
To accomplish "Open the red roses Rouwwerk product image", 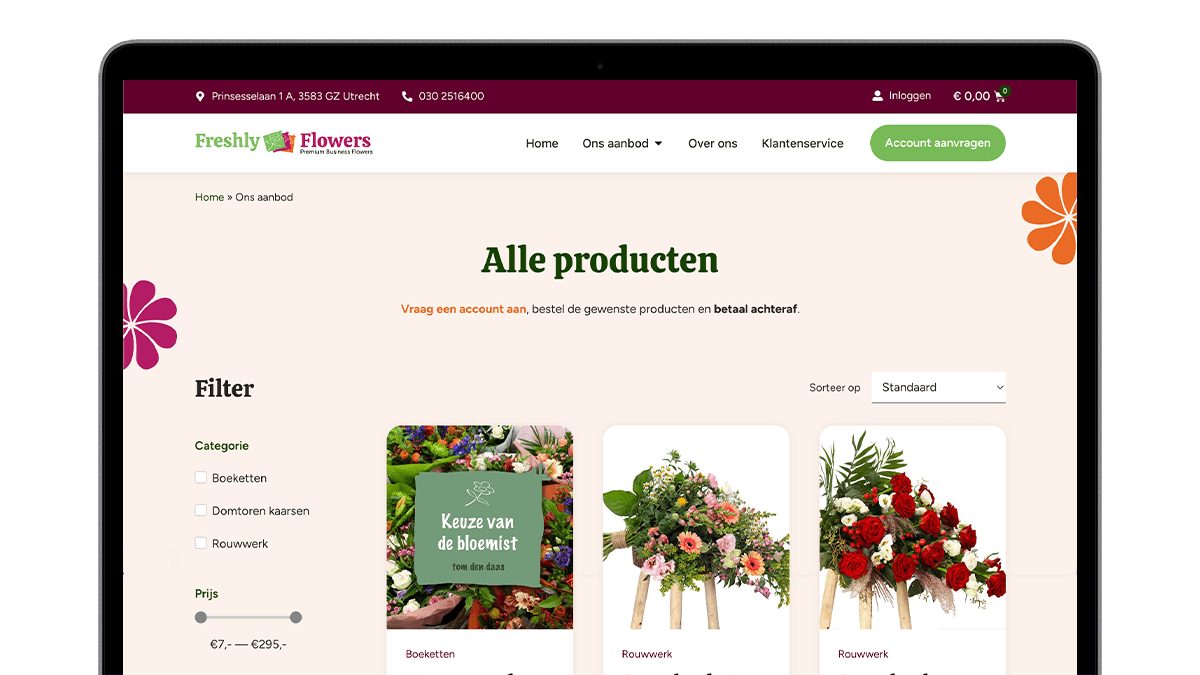I will 912,528.
